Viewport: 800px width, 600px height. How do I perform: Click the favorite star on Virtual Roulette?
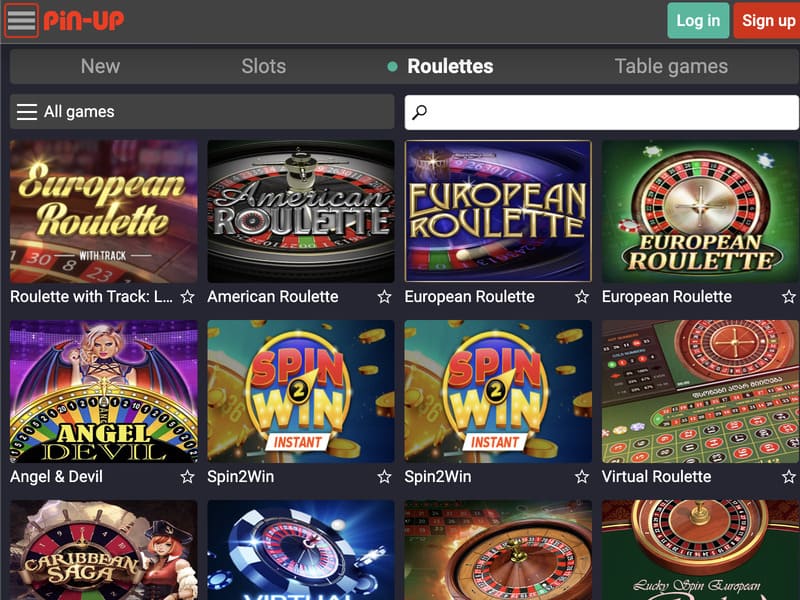(786, 477)
